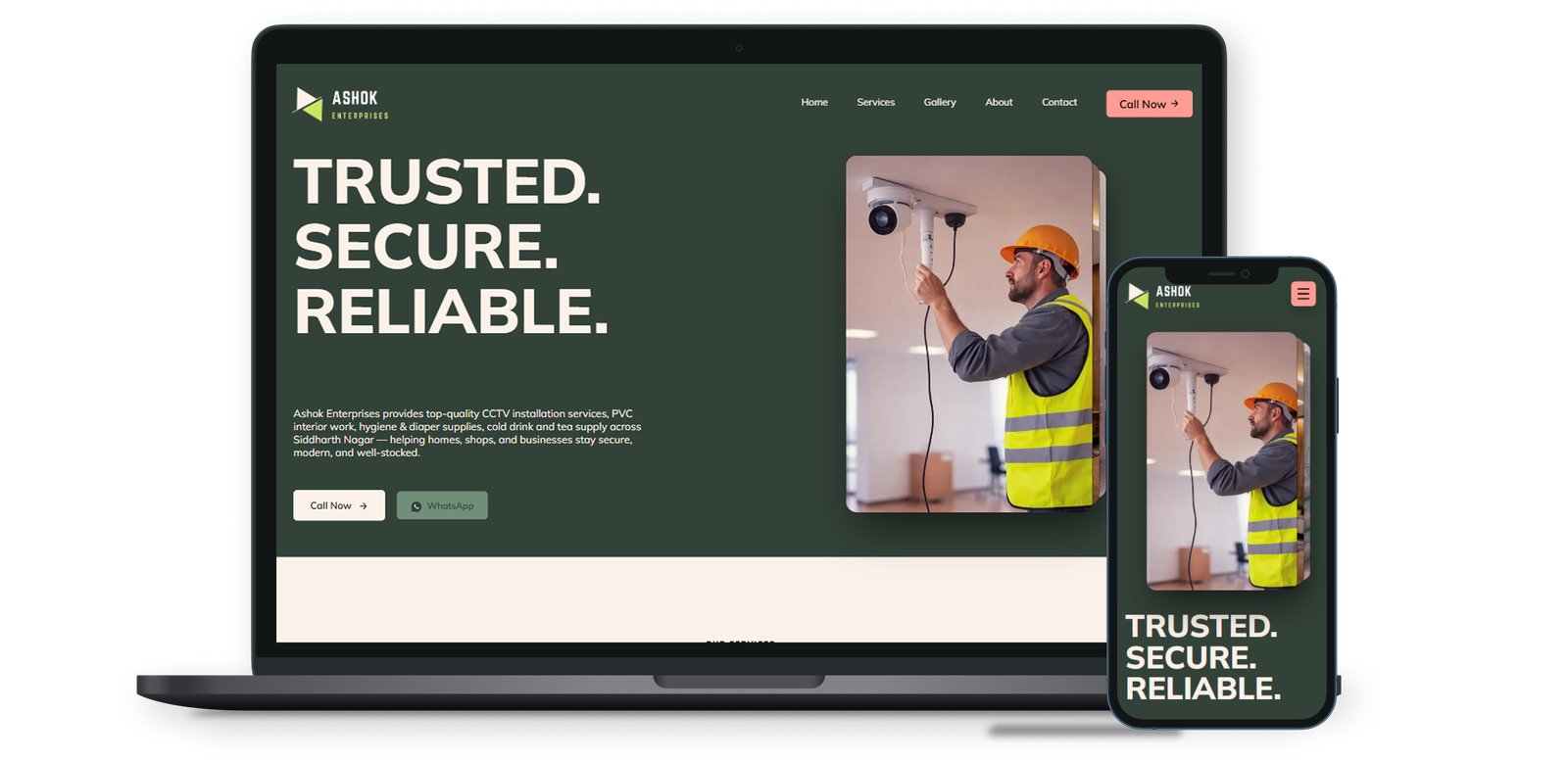Click the WhatsApp icon in the green button
Image resolution: width=1568 pixels, height=762 pixels.
[416, 506]
